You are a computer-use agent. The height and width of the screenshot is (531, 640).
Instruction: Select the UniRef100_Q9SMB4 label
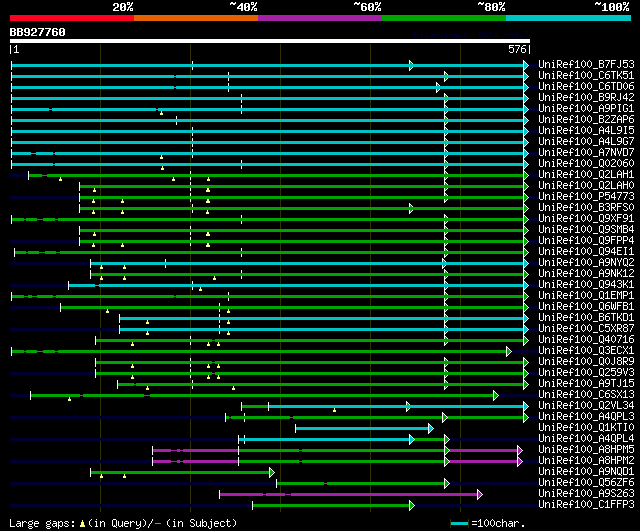586,230
